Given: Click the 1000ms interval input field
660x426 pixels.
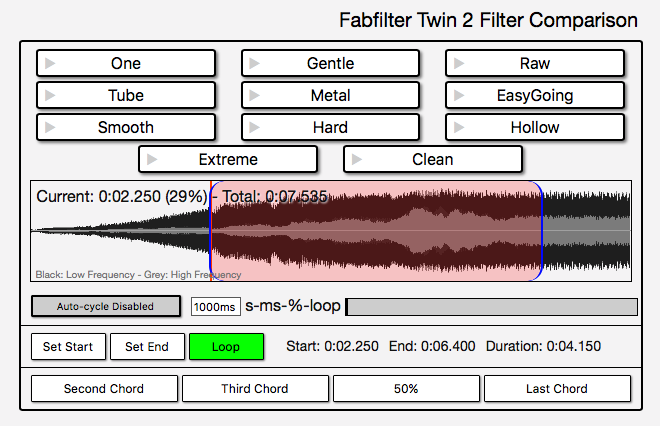Looking at the screenshot, I should tap(215, 307).
